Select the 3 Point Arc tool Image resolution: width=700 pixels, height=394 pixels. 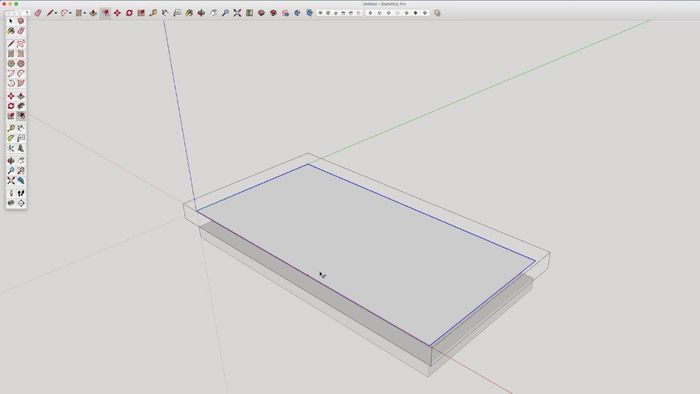[11, 83]
